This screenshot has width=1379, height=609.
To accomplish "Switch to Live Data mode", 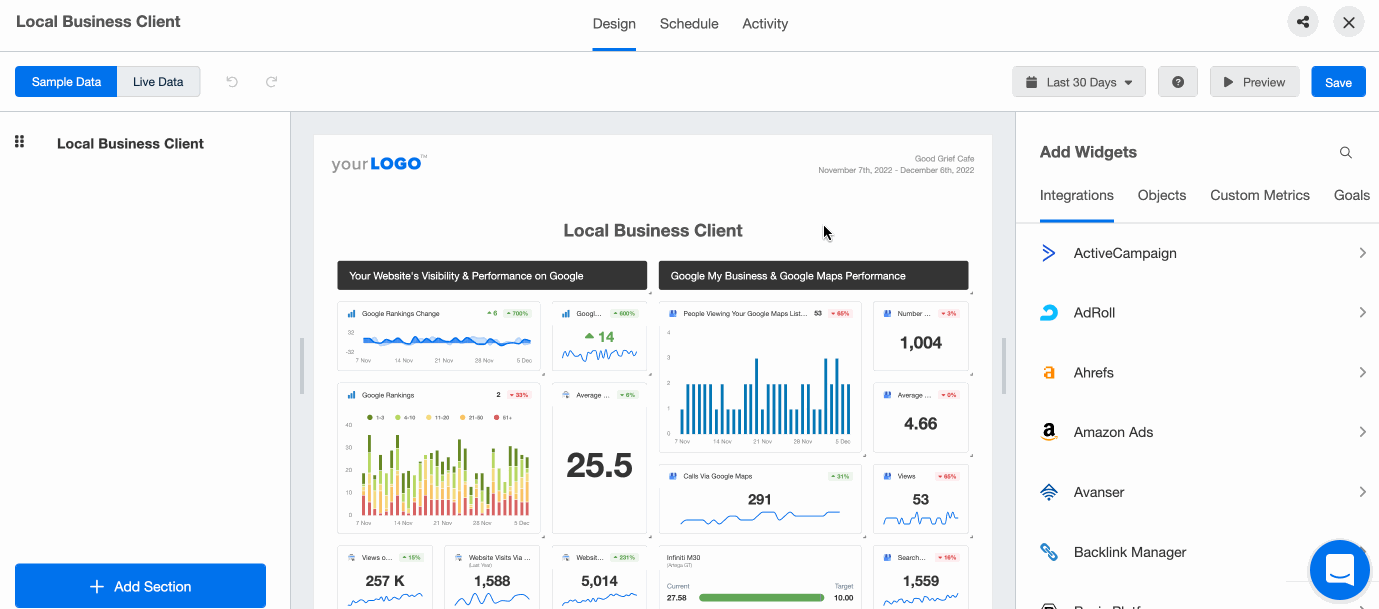I will pyautogui.click(x=158, y=81).
